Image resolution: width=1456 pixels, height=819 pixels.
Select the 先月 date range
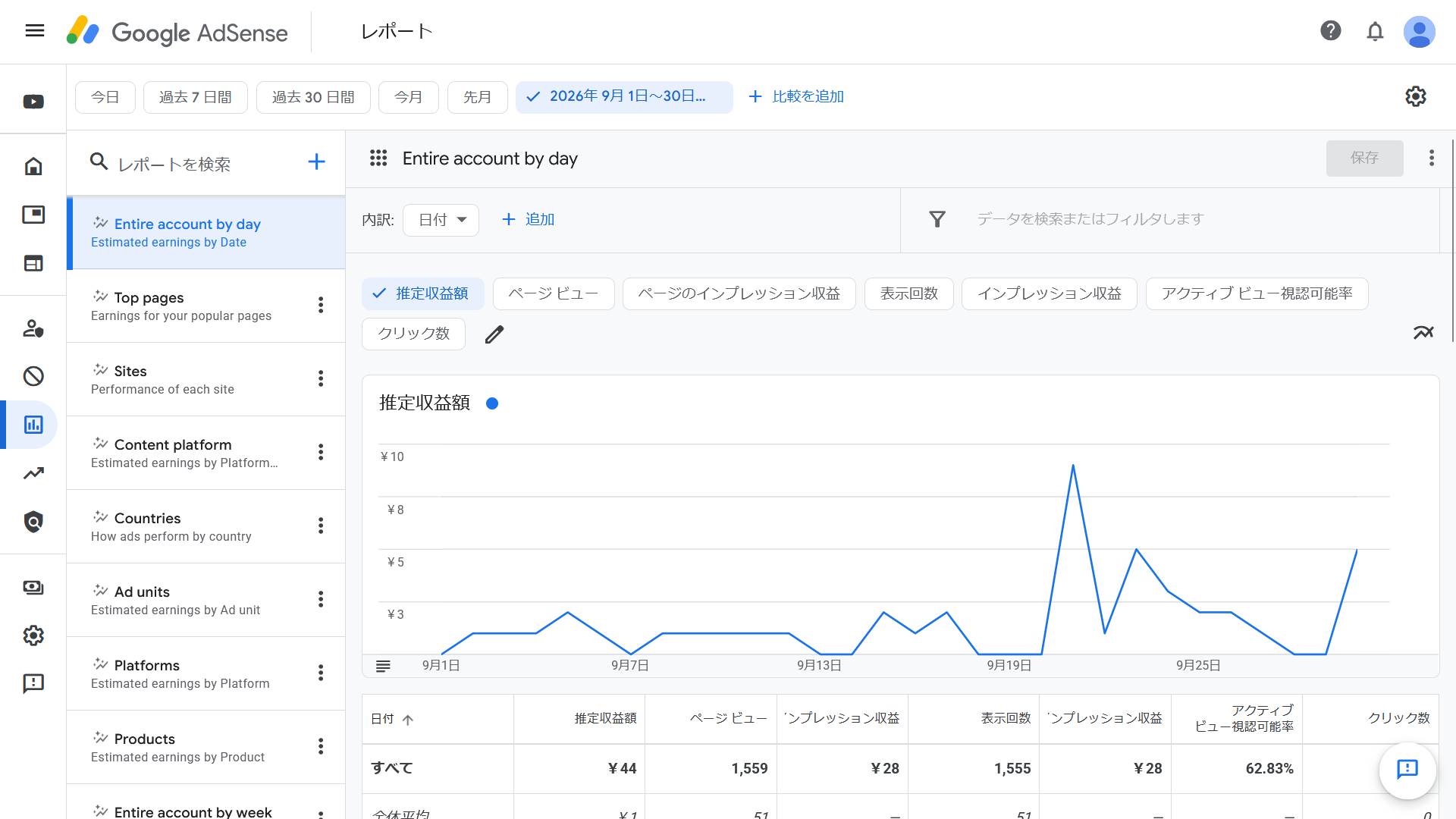tap(478, 97)
